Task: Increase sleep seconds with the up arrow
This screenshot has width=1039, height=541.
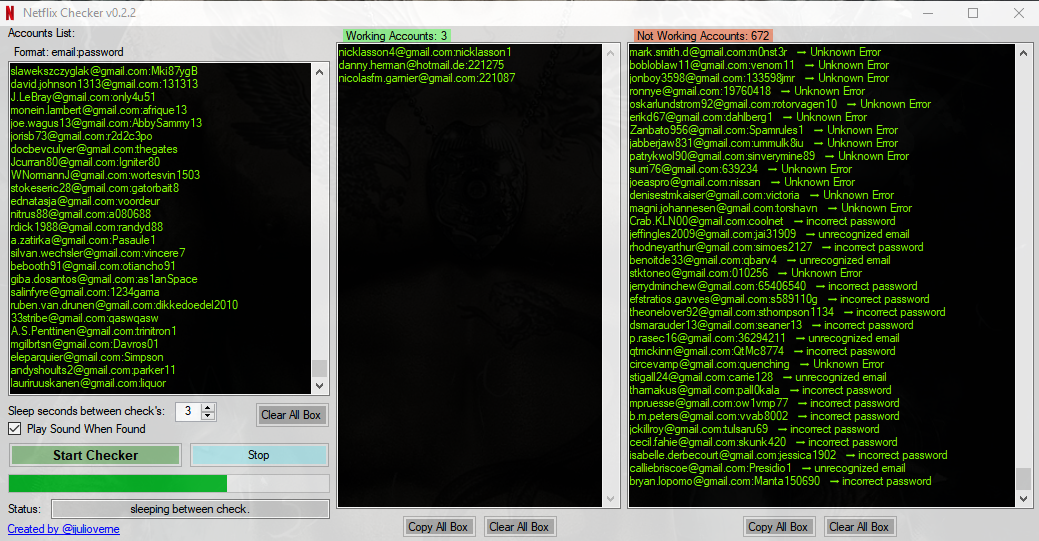Action: tap(208, 408)
